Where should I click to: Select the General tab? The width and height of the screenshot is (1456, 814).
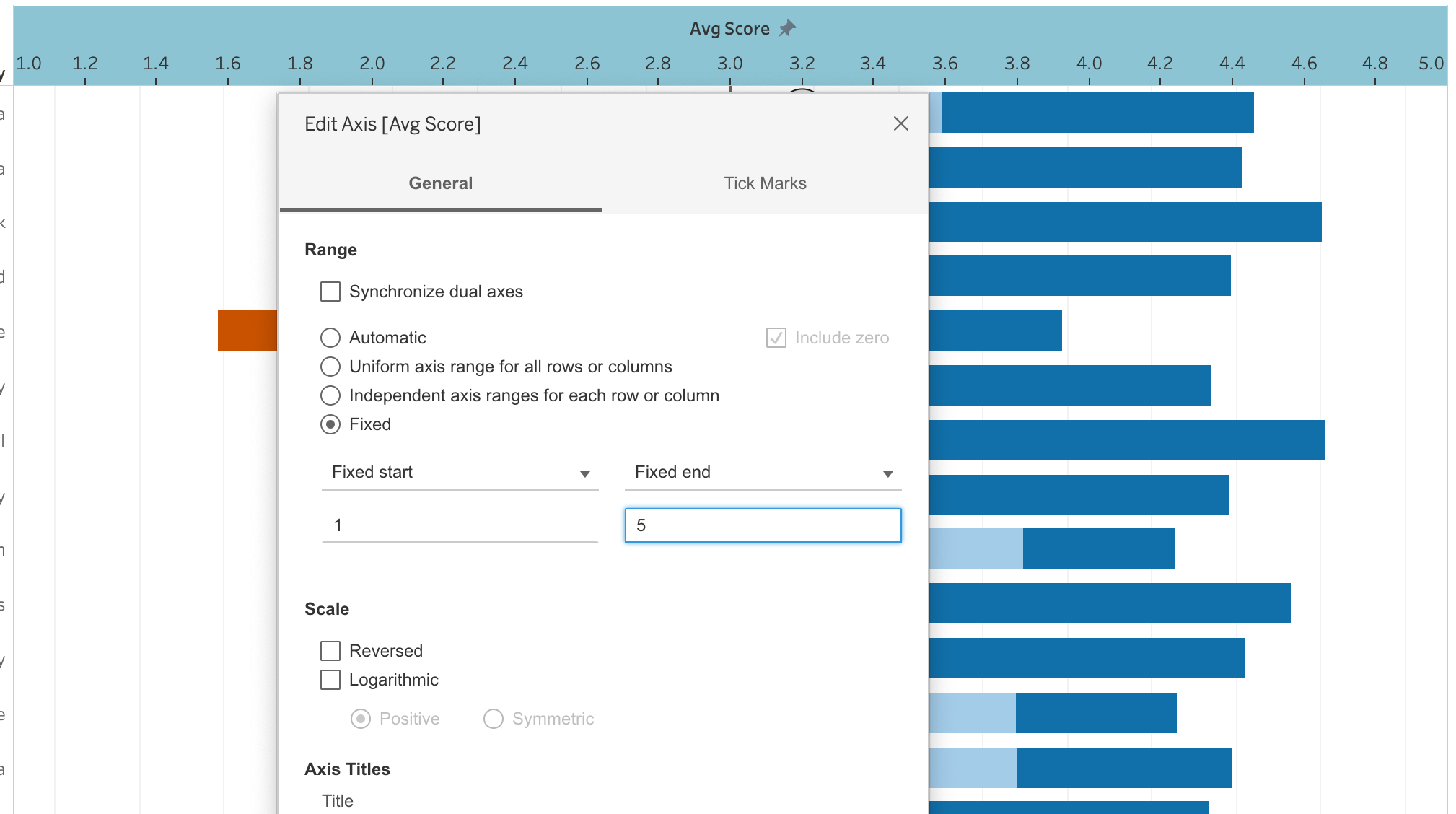(440, 183)
